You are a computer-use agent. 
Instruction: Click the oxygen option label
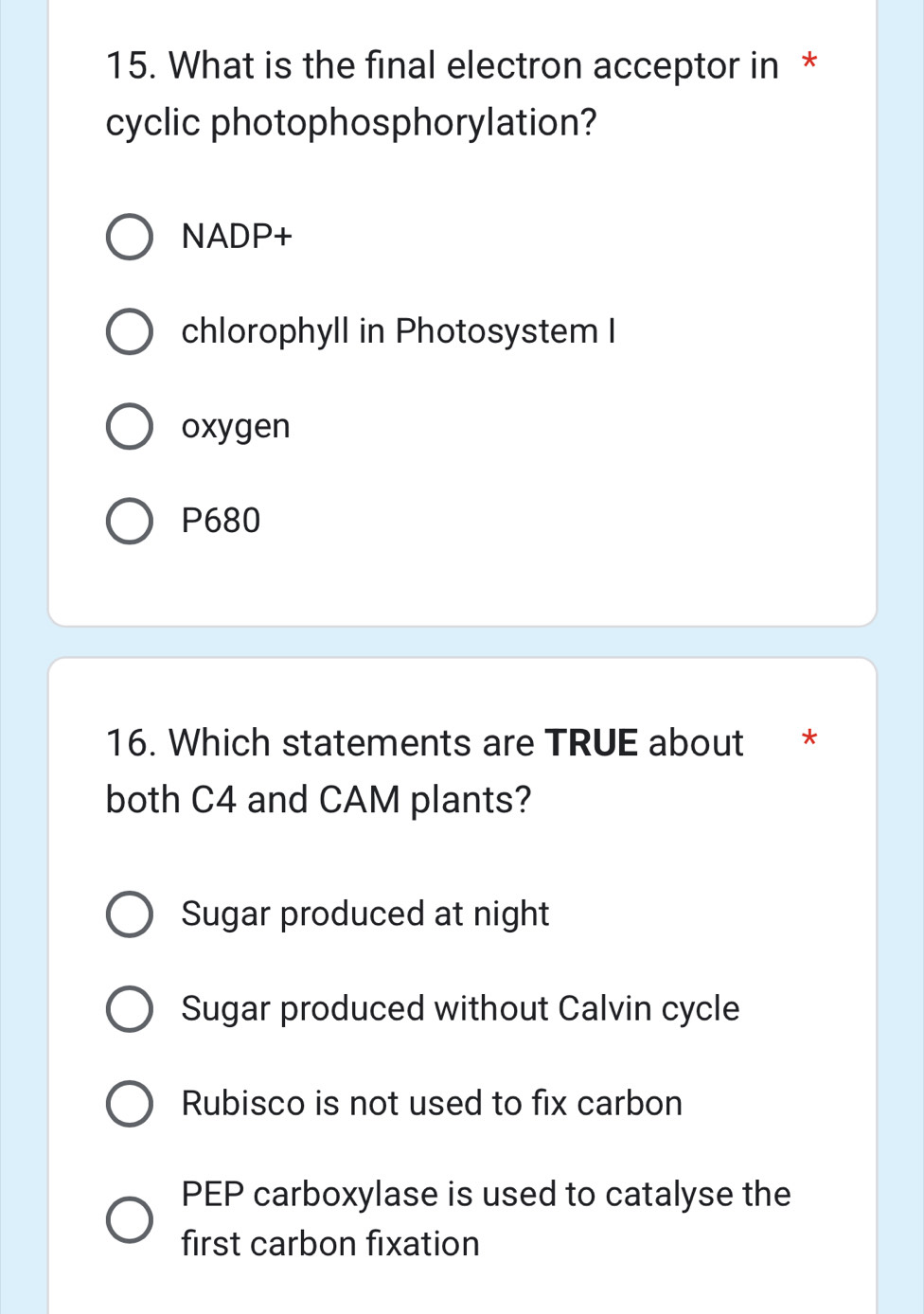pyautogui.click(x=235, y=426)
